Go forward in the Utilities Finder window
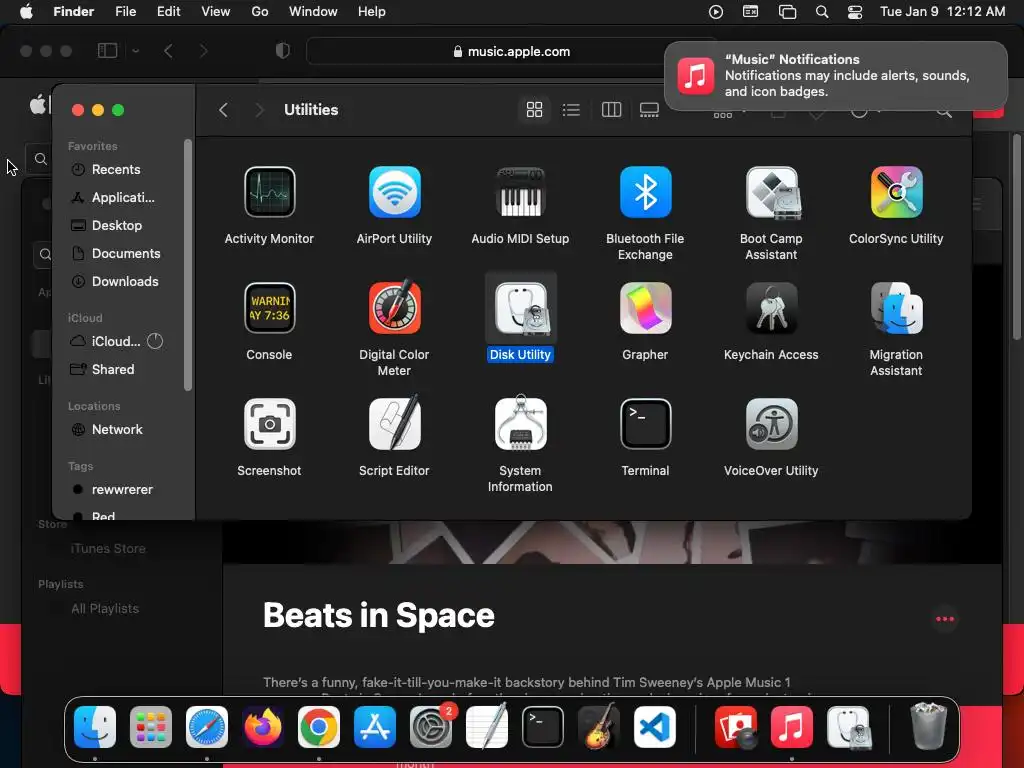The height and width of the screenshot is (768, 1024). (259, 110)
